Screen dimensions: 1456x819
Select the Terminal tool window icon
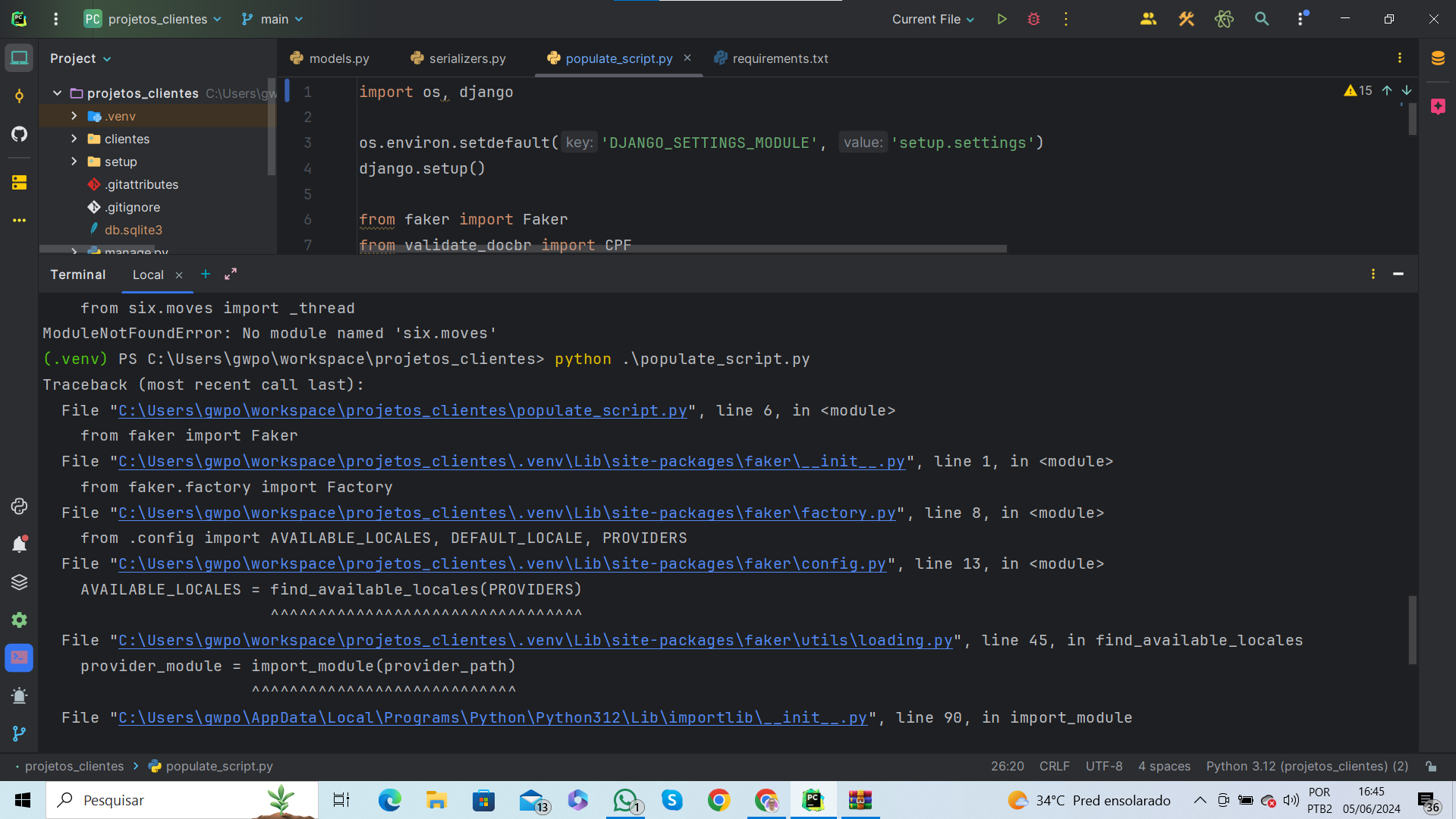click(19, 657)
